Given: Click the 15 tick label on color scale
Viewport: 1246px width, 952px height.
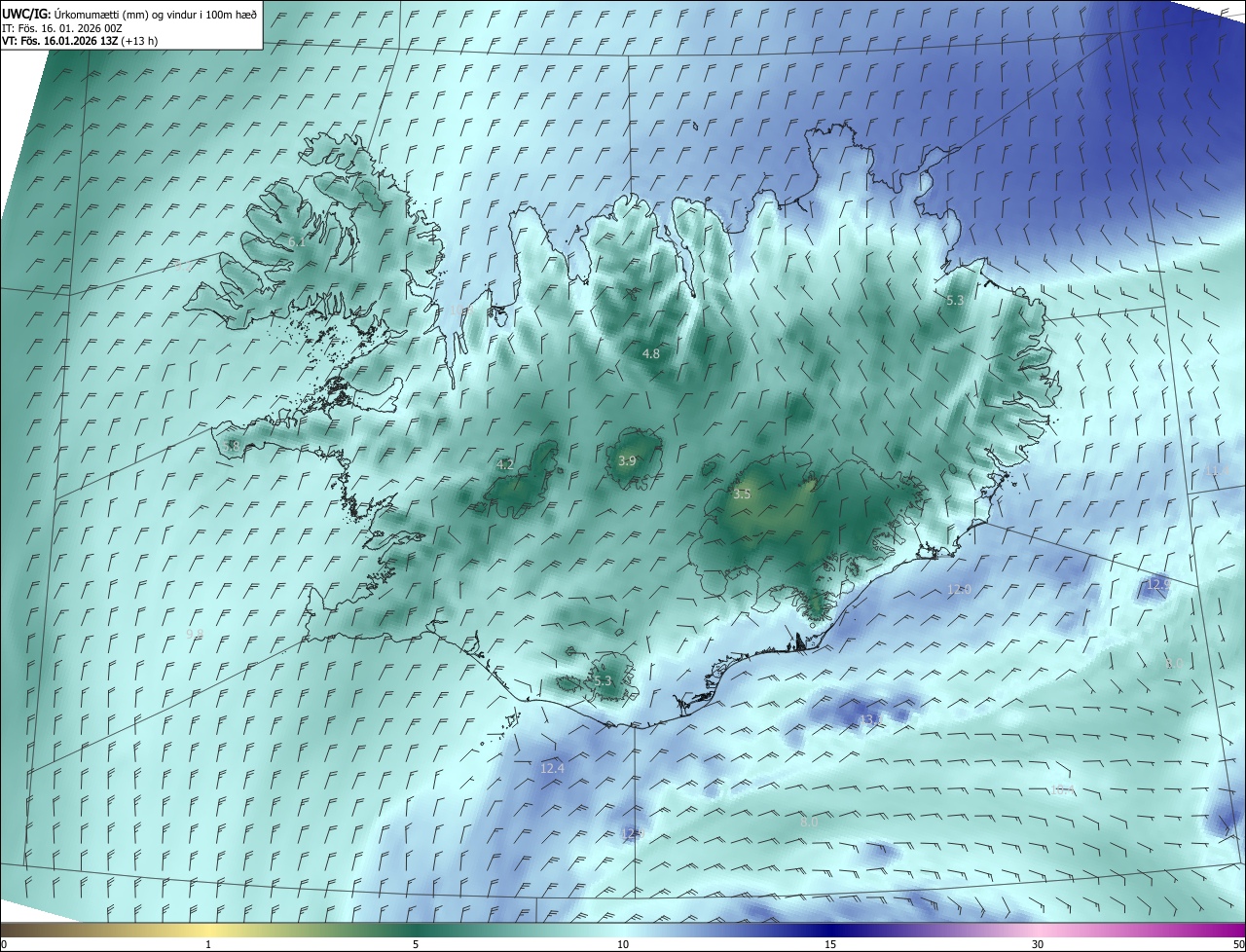Looking at the screenshot, I should click(x=830, y=944).
